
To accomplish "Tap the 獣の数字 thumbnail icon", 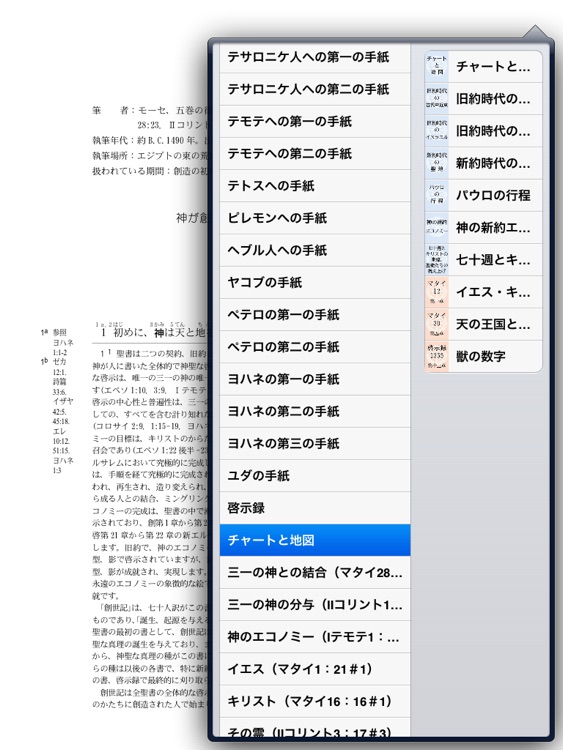I will point(436,356).
